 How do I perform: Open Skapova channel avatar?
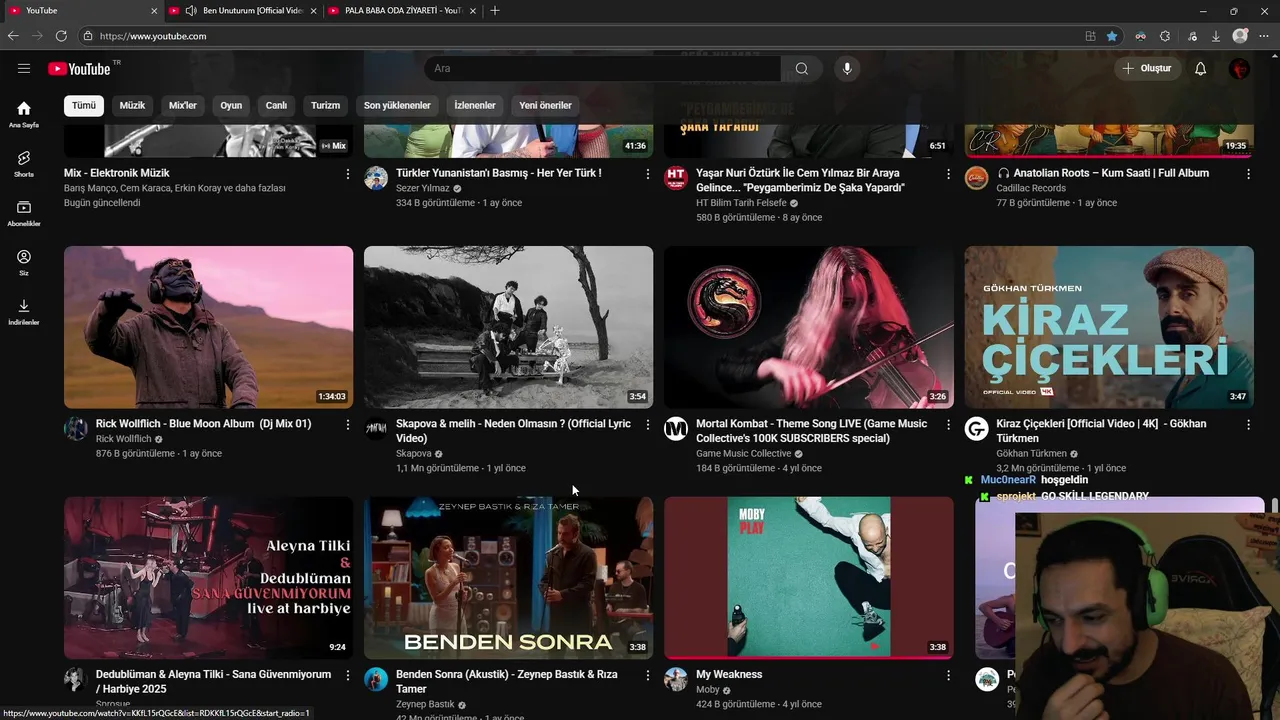[376, 429]
